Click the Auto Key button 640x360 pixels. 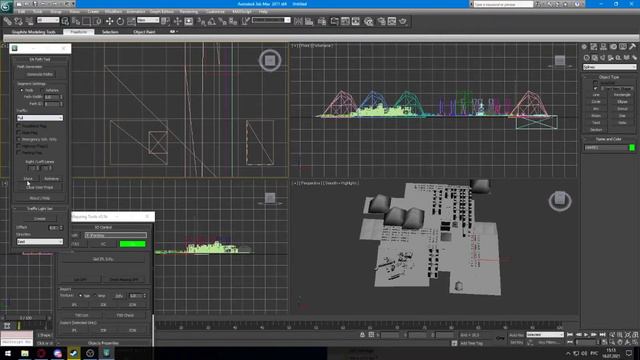tap(516, 335)
